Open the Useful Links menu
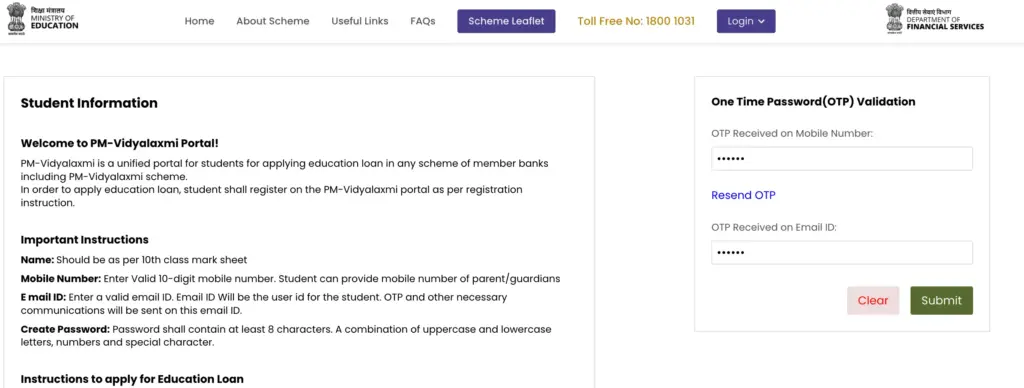The image size is (1024, 388). (360, 21)
